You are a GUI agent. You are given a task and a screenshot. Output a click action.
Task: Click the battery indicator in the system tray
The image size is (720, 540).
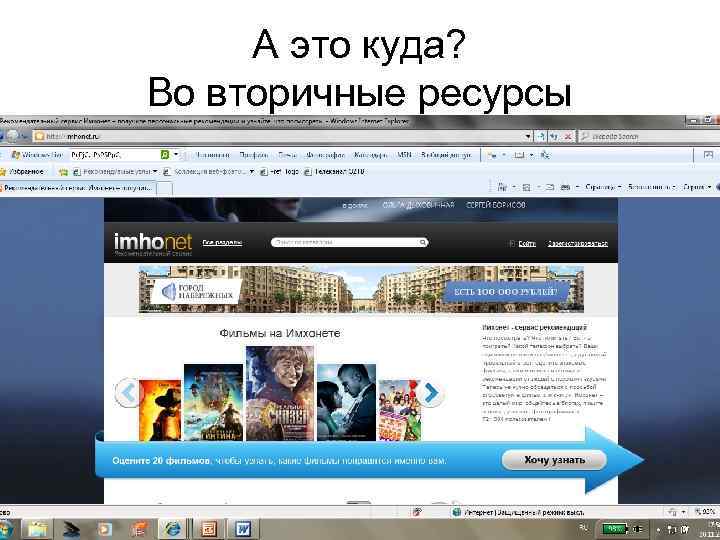tap(615, 529)
